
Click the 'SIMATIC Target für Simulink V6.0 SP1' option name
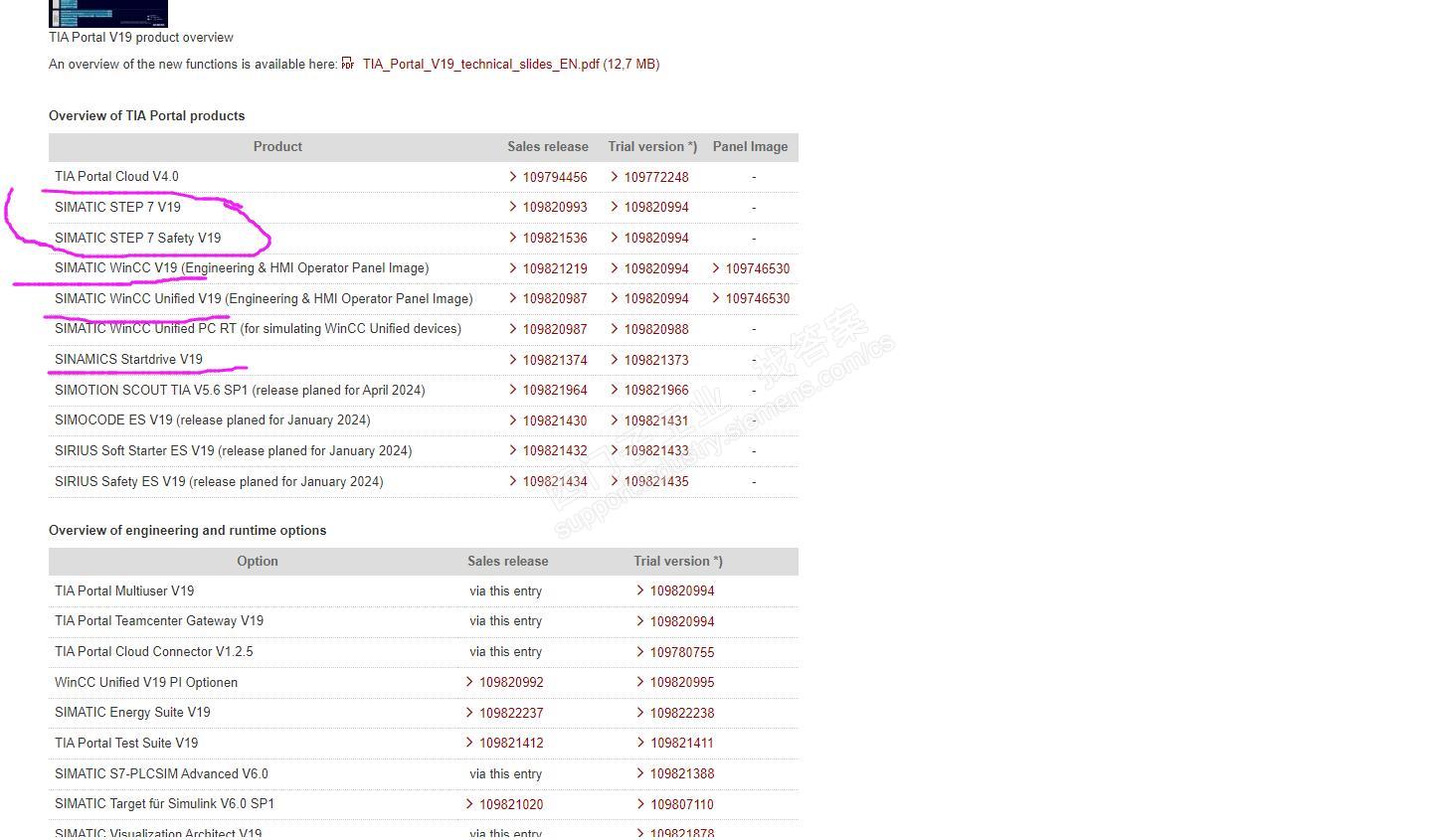pos(164,803)
